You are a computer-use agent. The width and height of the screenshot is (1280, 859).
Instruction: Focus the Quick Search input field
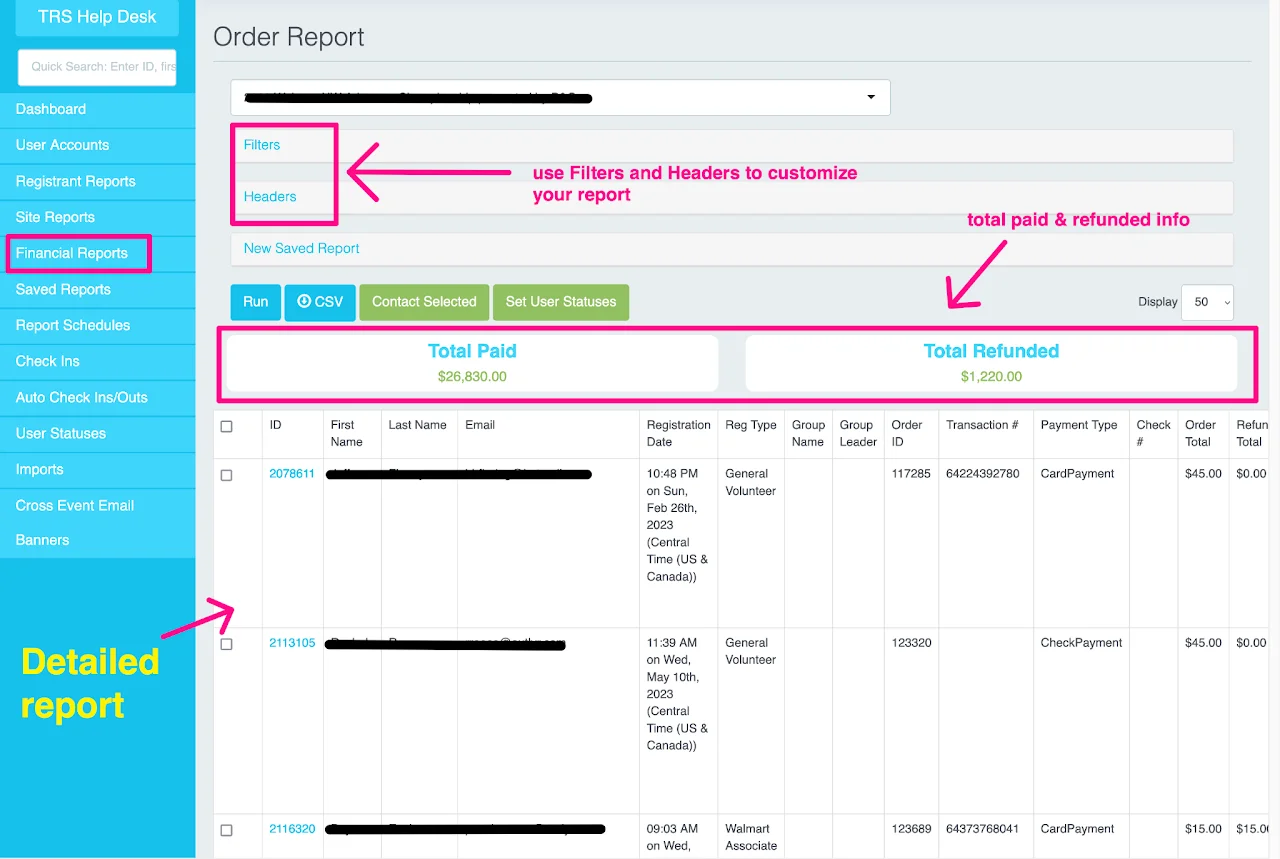pos(97,67)
